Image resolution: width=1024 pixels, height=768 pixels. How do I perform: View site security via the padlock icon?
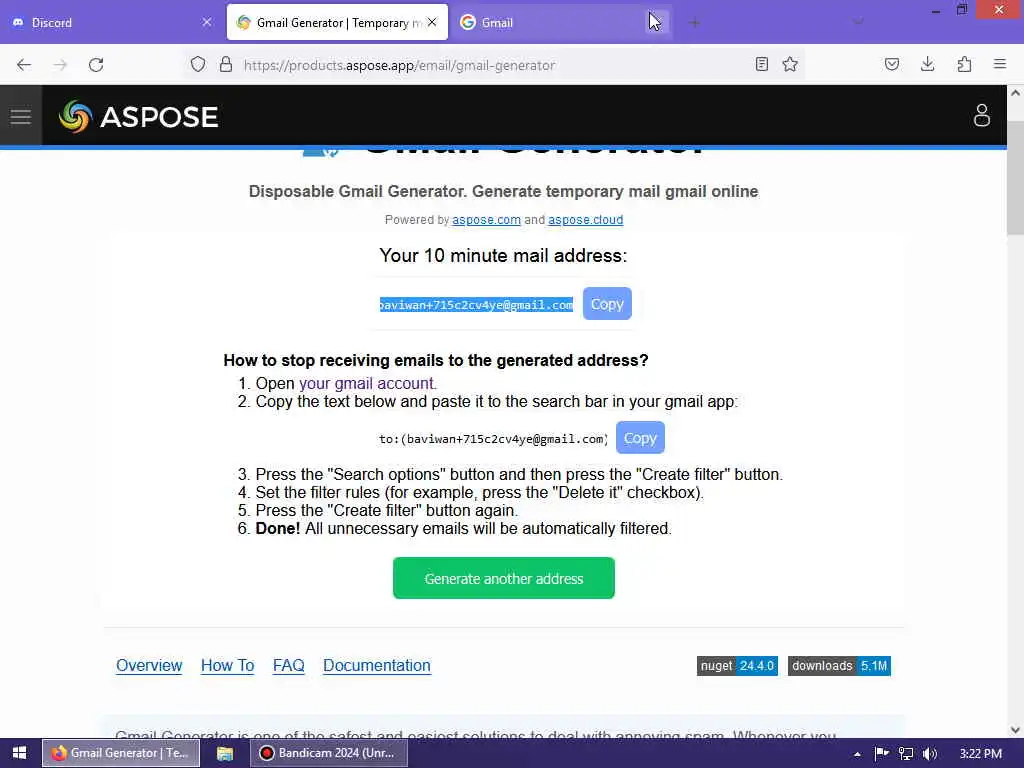(226, 65)
